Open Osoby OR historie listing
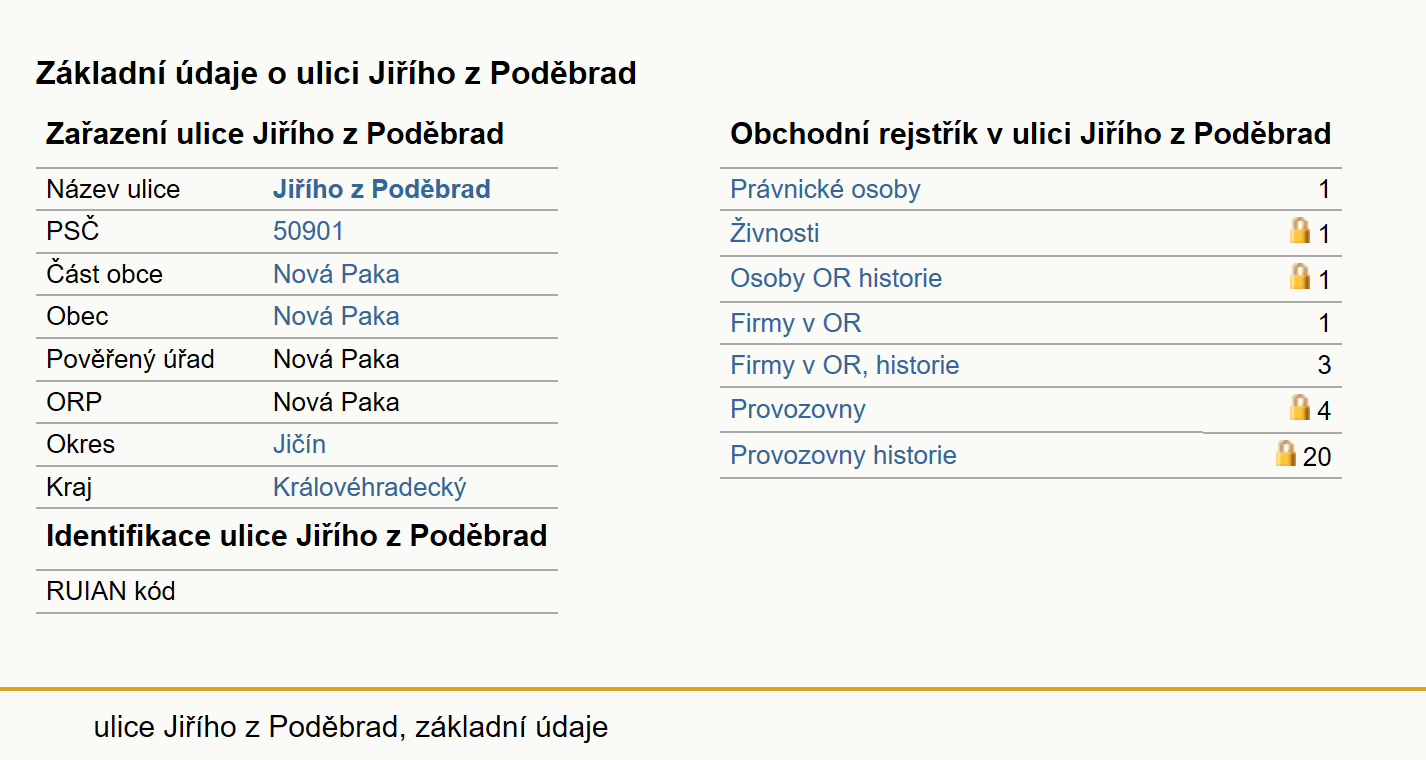Screen dimensions: 1426x760 (x=836, y=278)
